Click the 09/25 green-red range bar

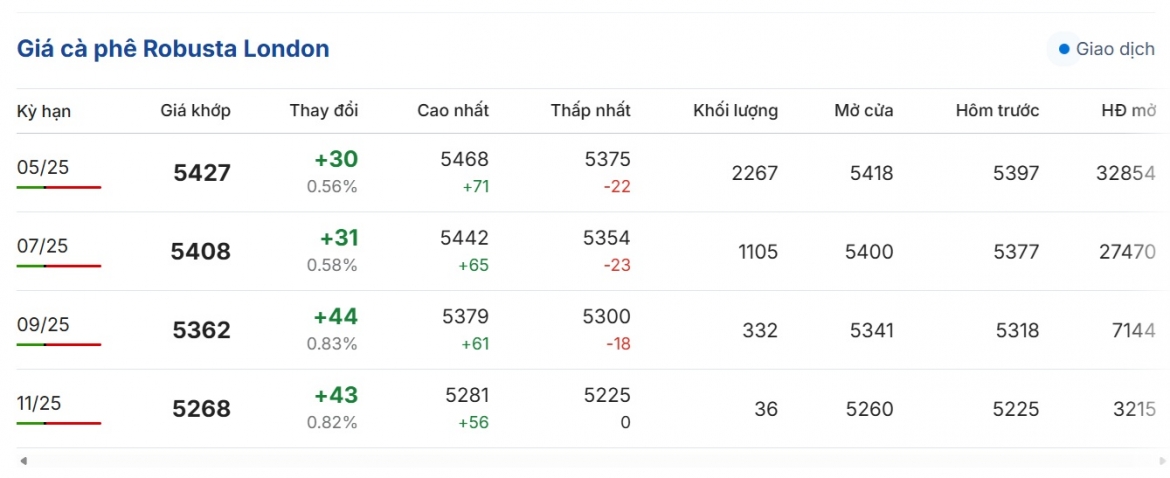59,345
